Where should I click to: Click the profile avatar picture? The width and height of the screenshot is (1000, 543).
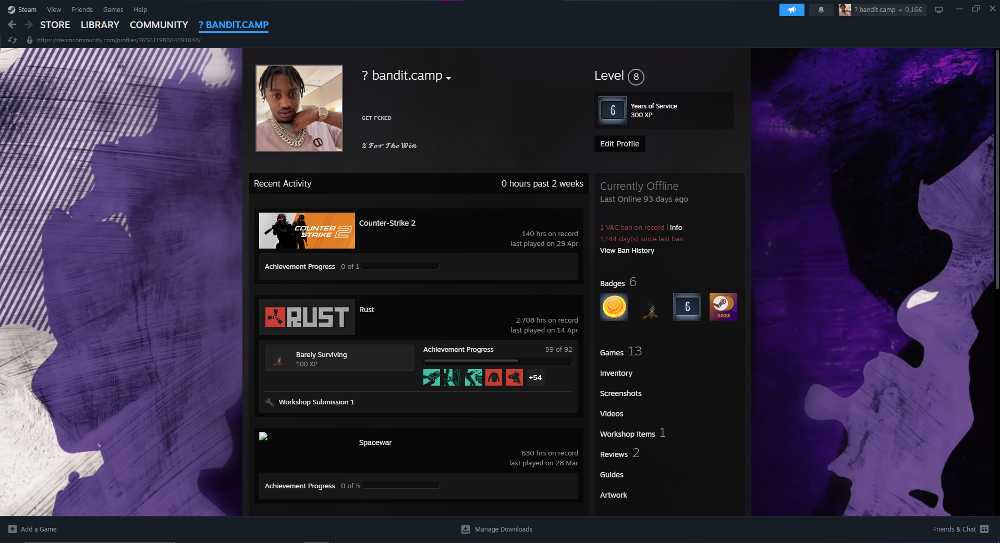299,108
